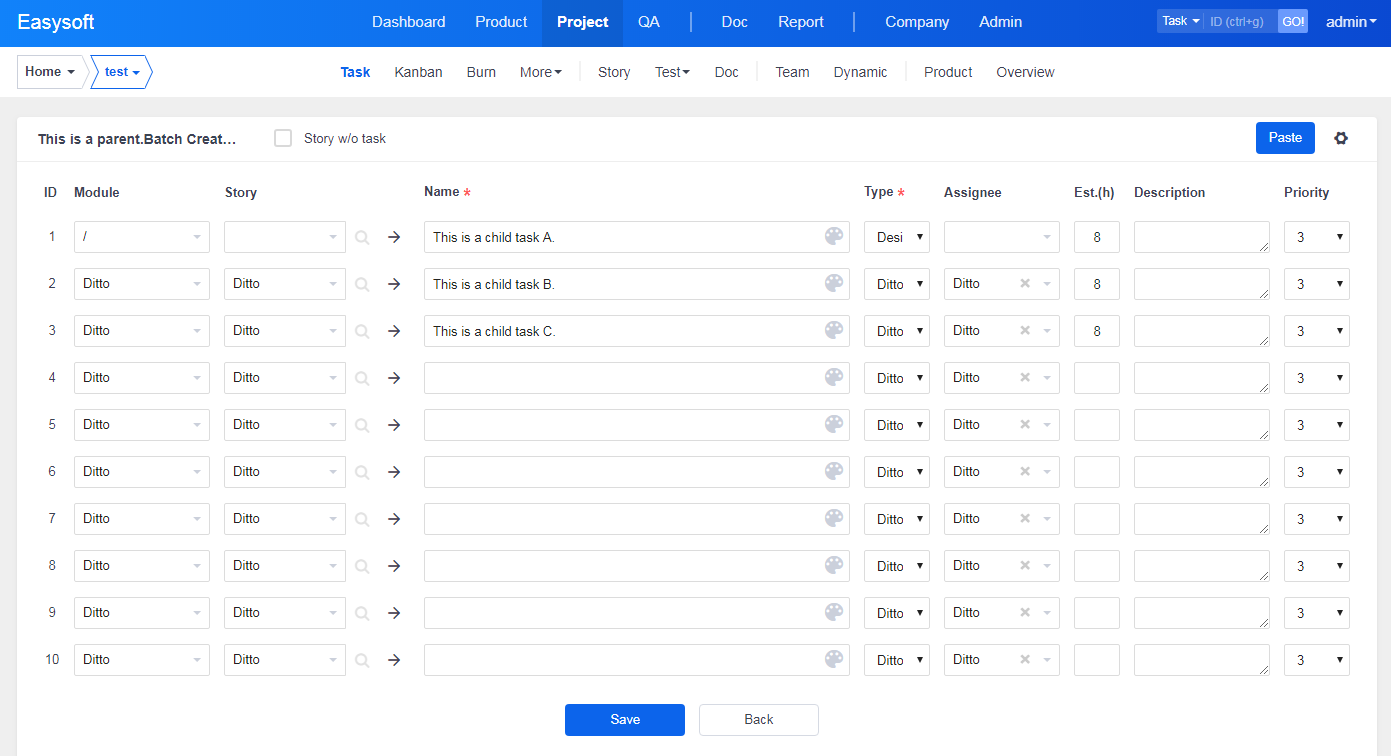Expand the Home breadcrumb dropdown
1391x756 pixels.
coord(51,72)
